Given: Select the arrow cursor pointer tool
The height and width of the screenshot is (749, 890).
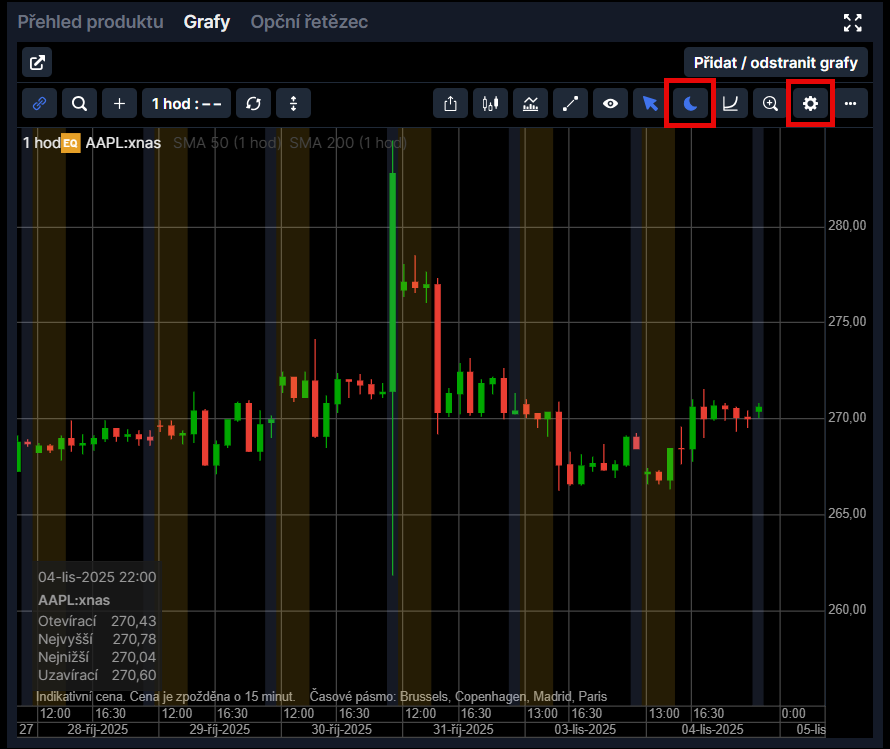Looking at the screenshot, I should click(x=650, y=103).
